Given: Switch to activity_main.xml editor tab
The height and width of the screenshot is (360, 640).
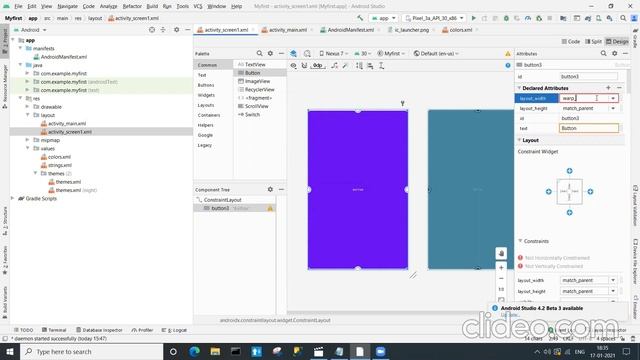Looking at the screenshot, I should click(x=287, y=30).
